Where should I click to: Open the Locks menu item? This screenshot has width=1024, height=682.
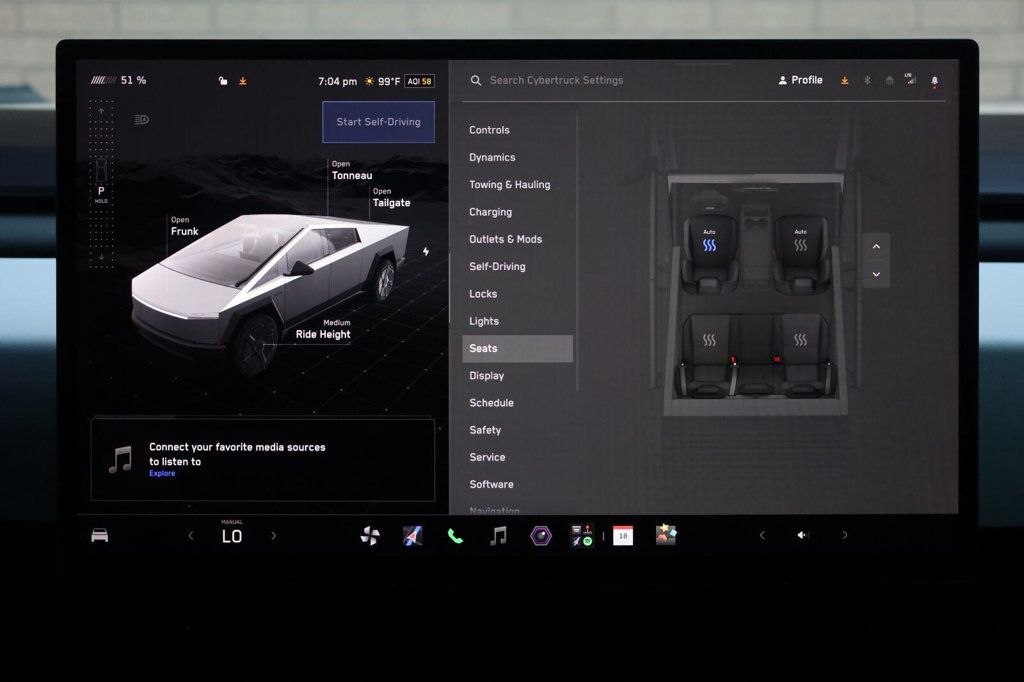[483, 294]
